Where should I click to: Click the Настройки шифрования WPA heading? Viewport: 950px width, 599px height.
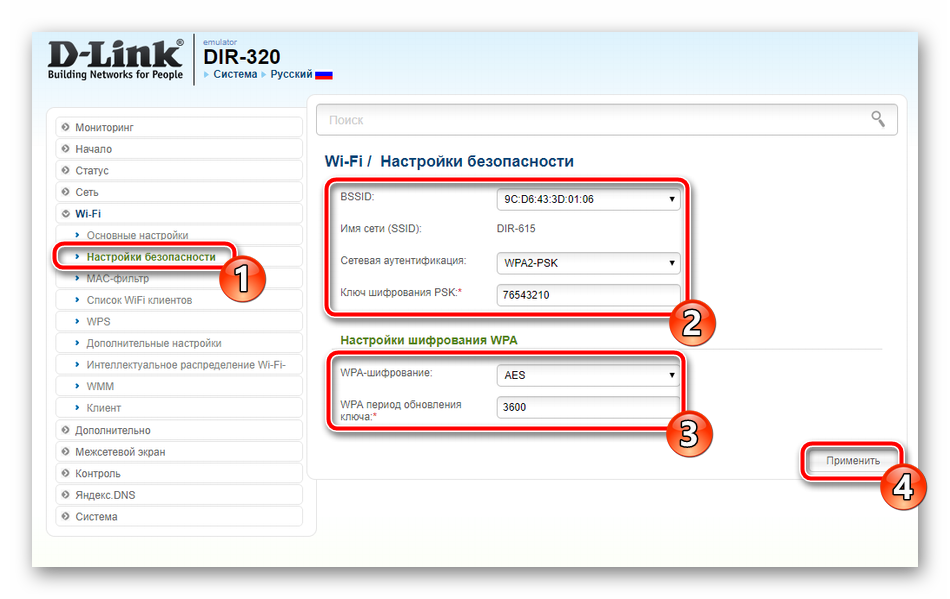[x=429, y=340]
